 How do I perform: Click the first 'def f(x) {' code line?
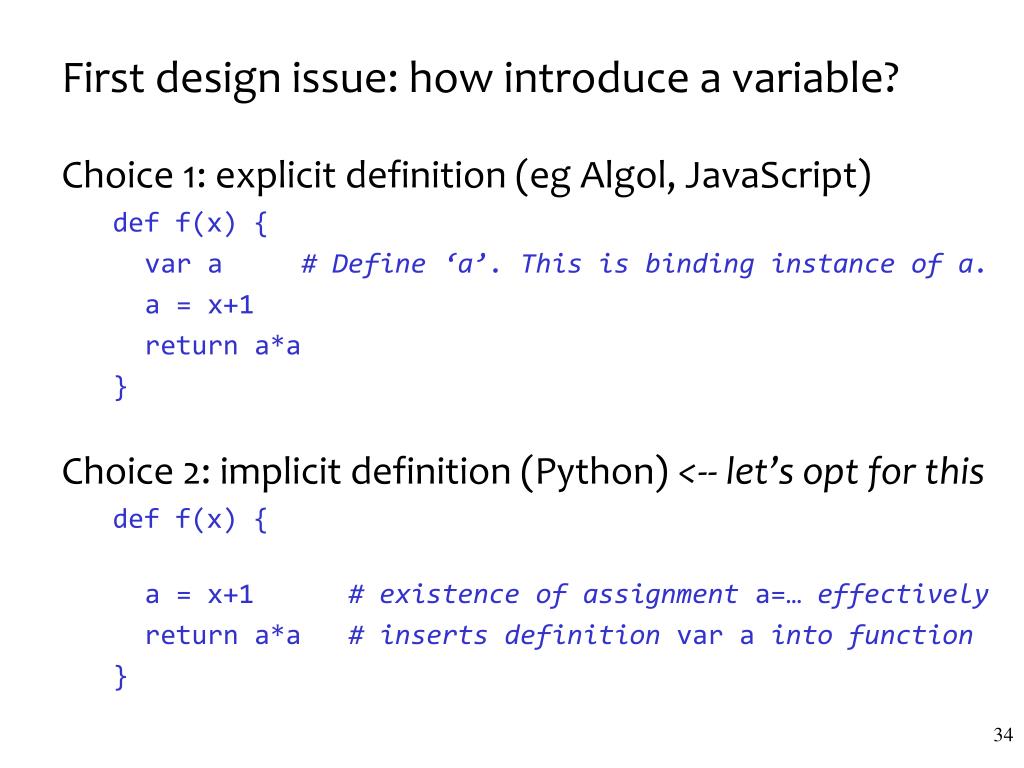coord(190,223)
